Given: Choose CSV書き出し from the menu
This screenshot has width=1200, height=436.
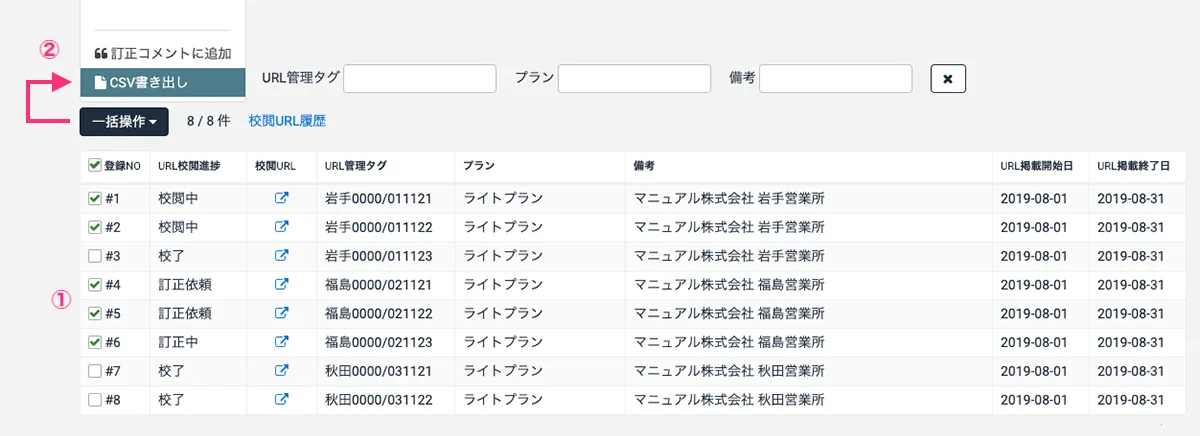Looking at the screenshot, I should tap(162, 82).
